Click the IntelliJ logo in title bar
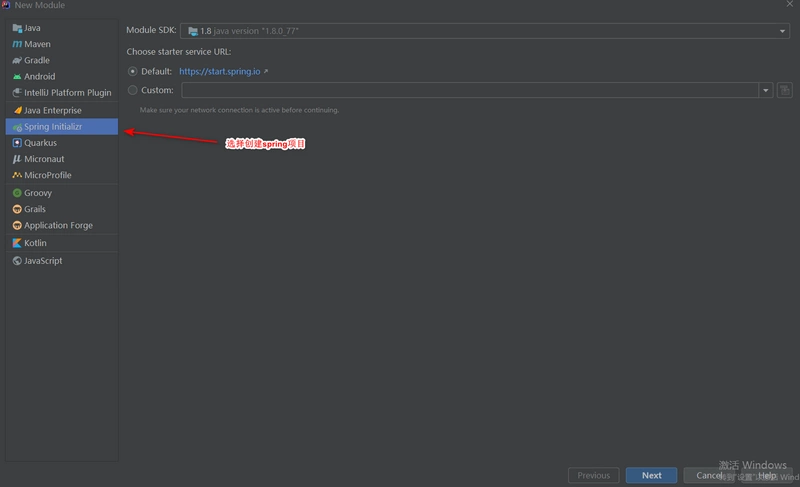Image resolution: width=800 pixels, height=487 pixels. 6,5
